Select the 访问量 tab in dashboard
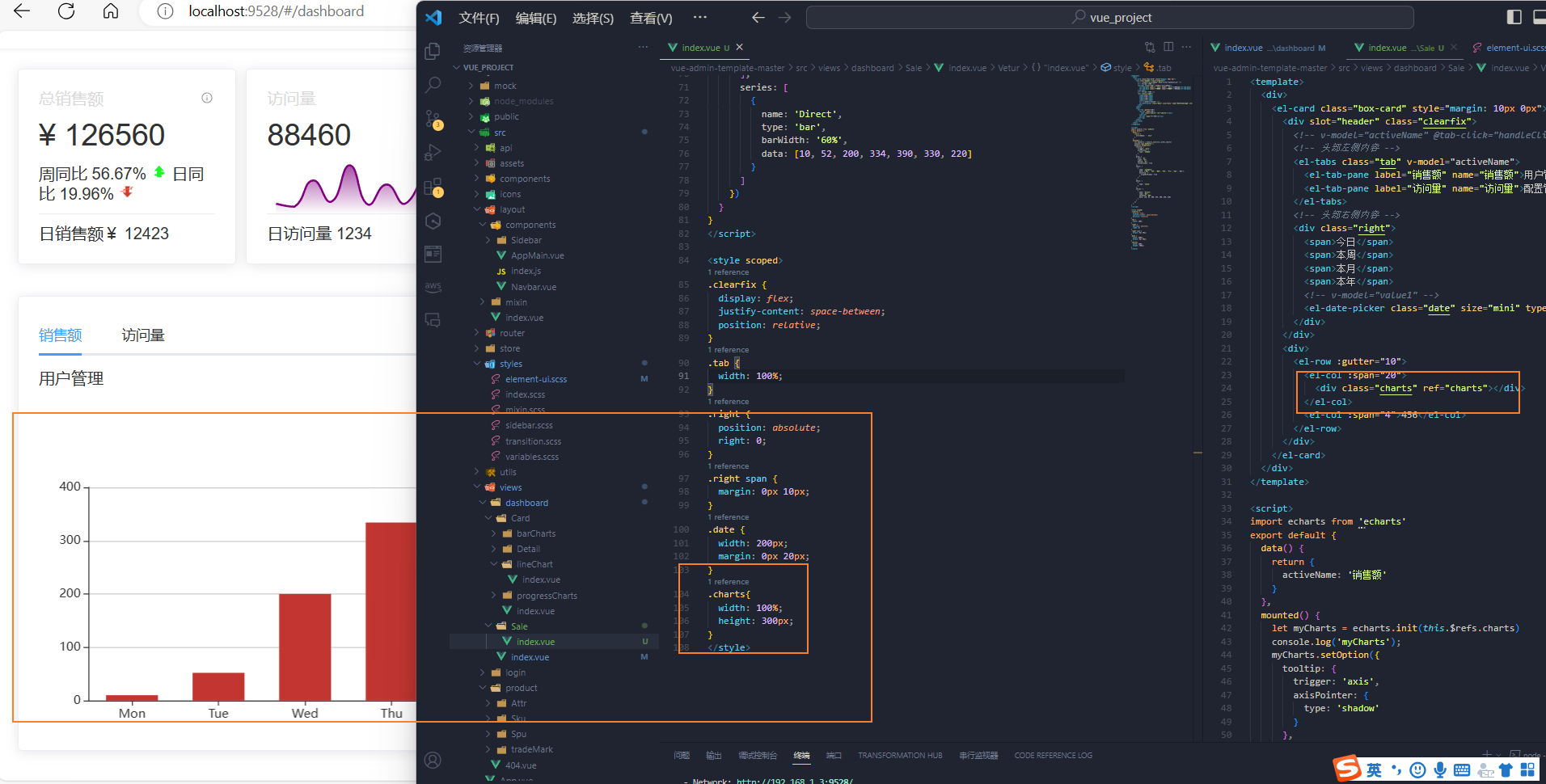 (x=143, y=335)
